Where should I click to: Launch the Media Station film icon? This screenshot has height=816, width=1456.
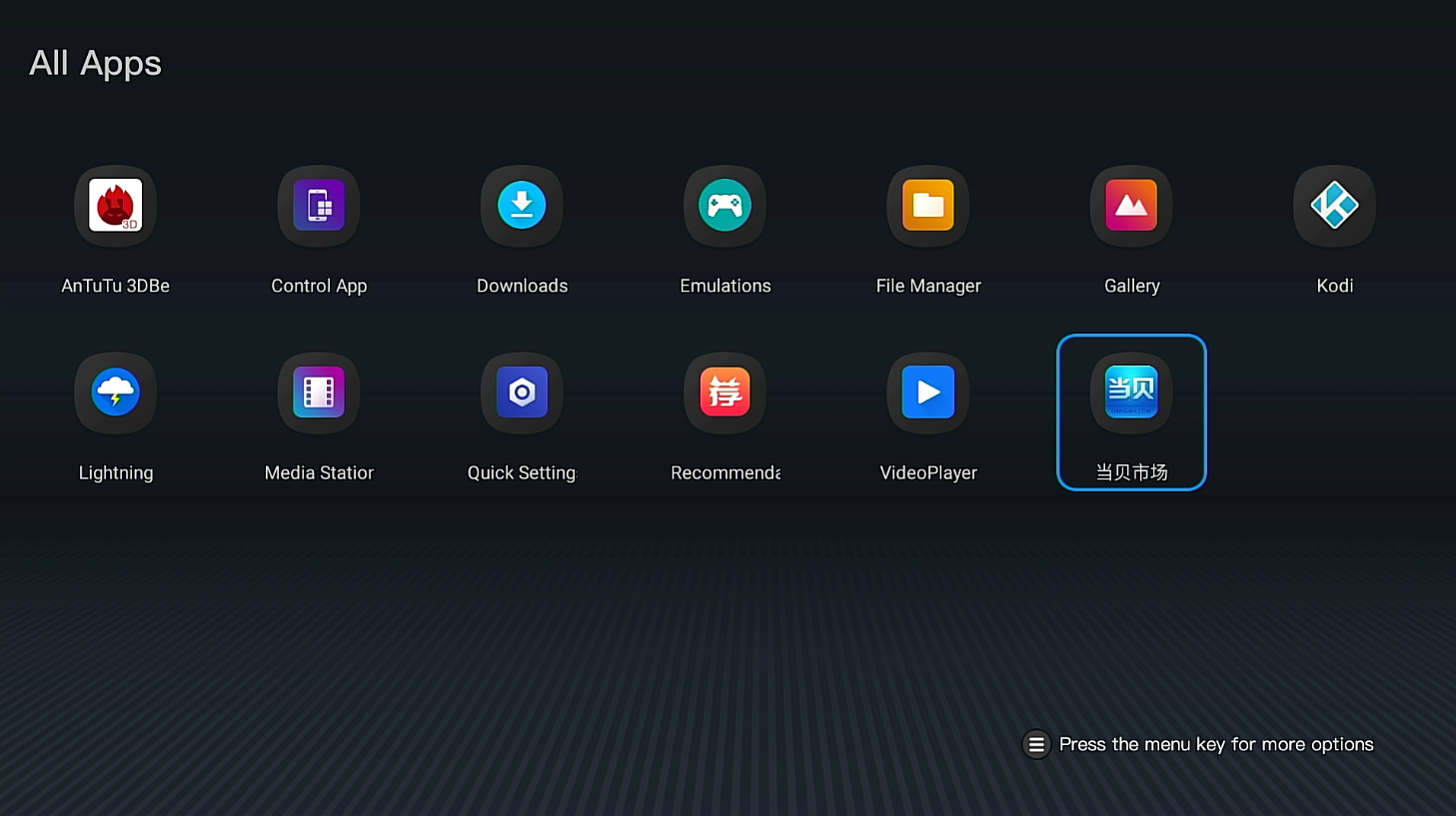[x=319, y=393]
